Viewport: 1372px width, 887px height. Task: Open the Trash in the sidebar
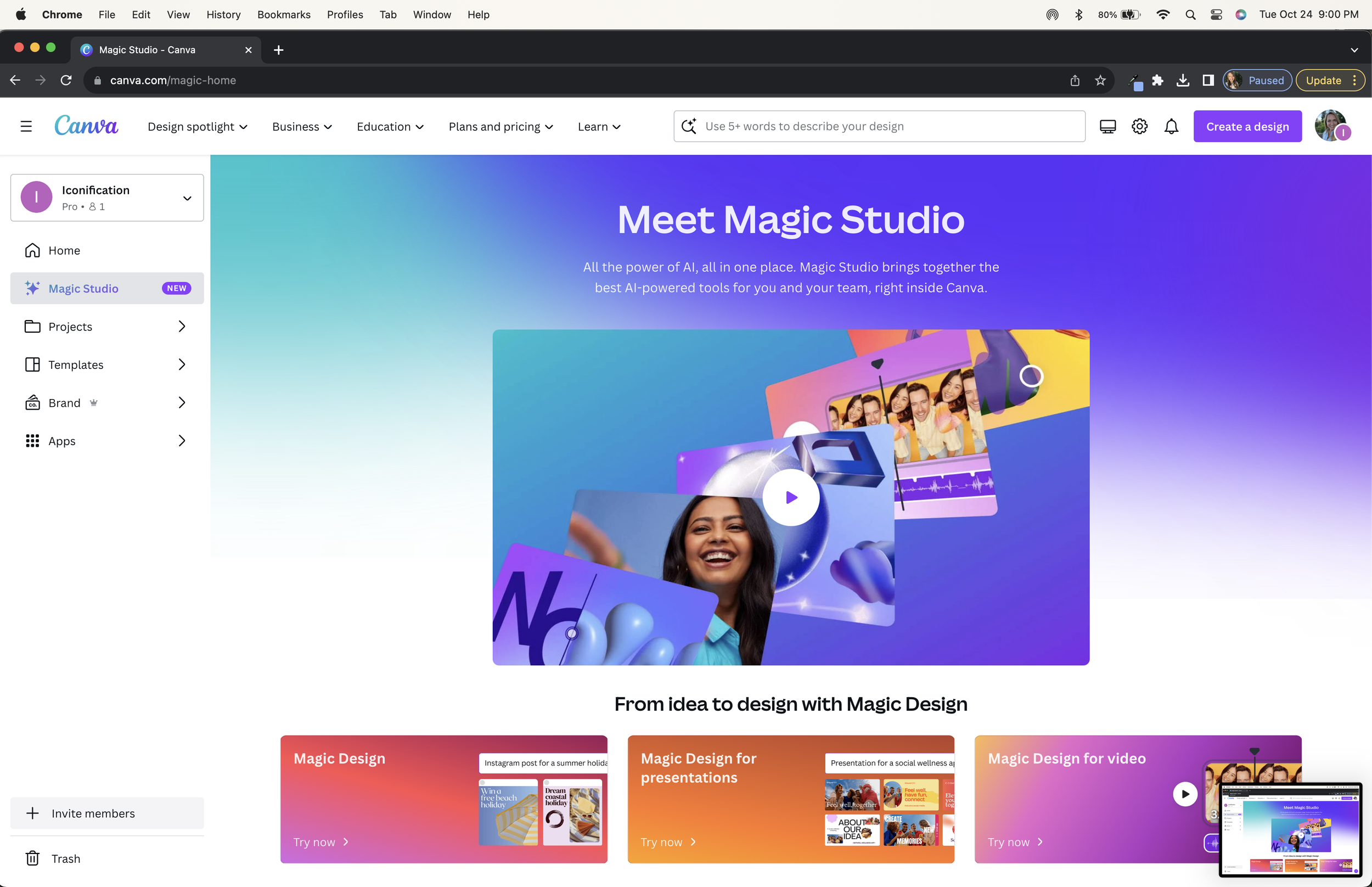pos(107,858)
